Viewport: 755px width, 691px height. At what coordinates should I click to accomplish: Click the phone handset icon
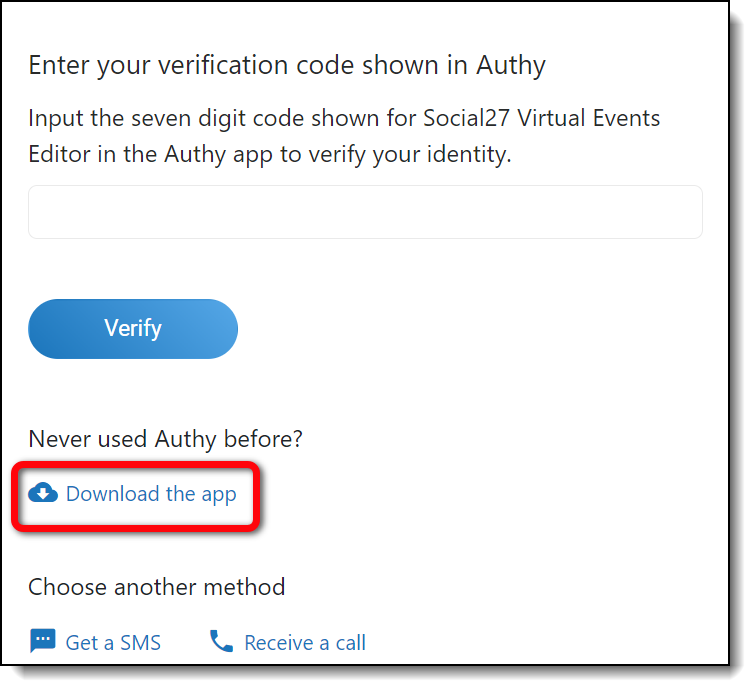click(x=221, y=641)
